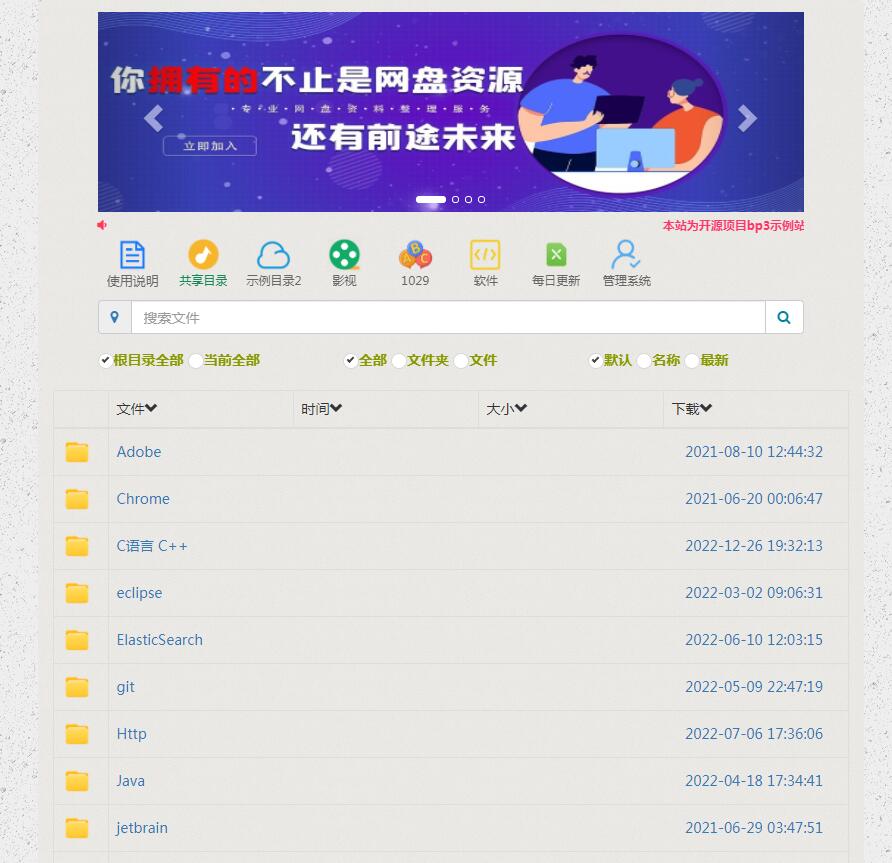892x863 pixels.
Task: Open the 本站为开源项目bp3示例站 link
Action: [733, 227]
